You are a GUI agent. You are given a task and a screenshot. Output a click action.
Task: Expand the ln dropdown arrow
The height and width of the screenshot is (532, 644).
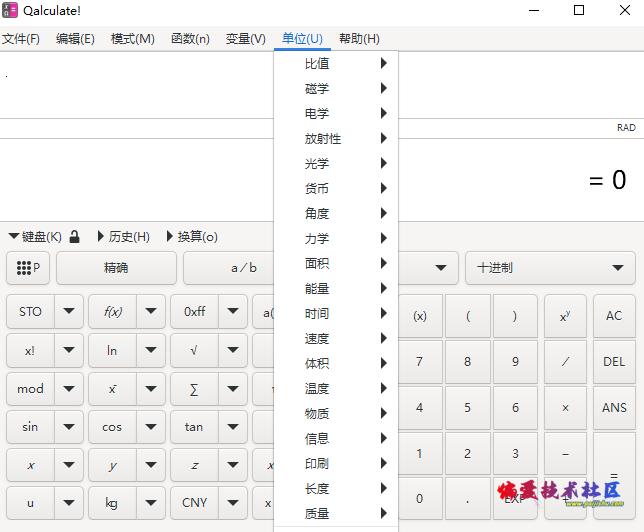click(x=151, y=350)
